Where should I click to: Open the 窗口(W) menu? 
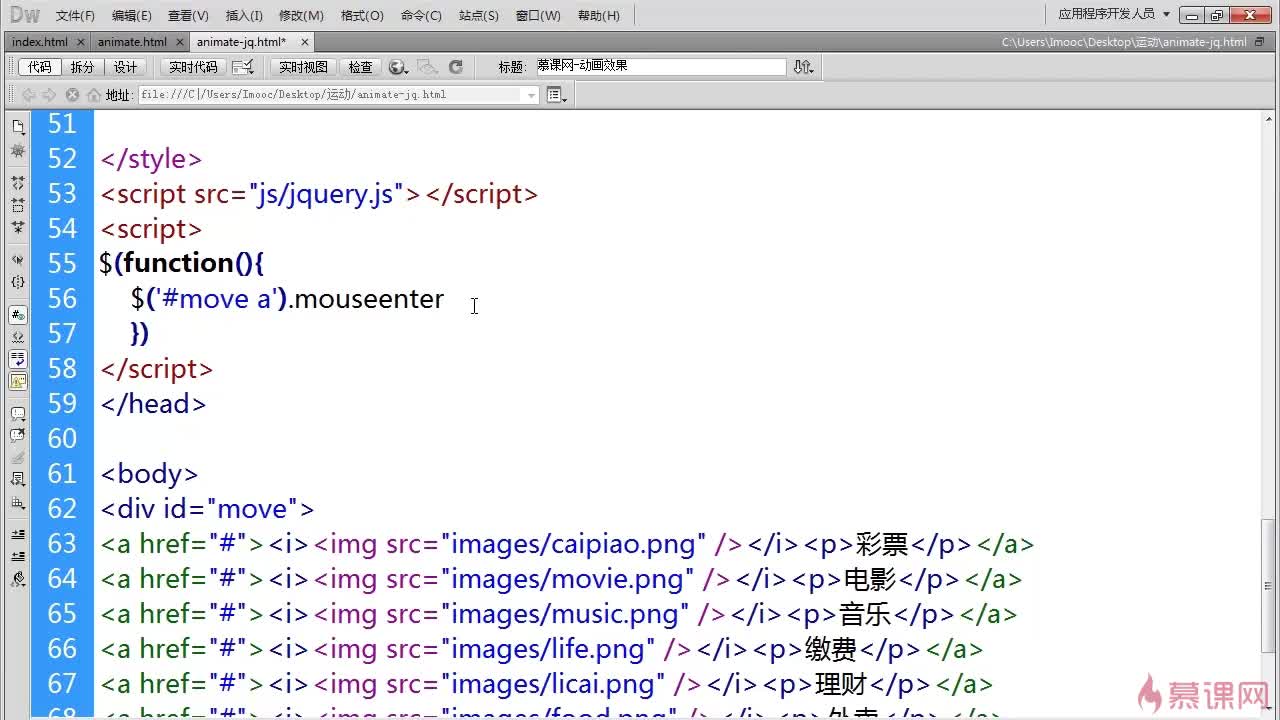click(538, 15)
